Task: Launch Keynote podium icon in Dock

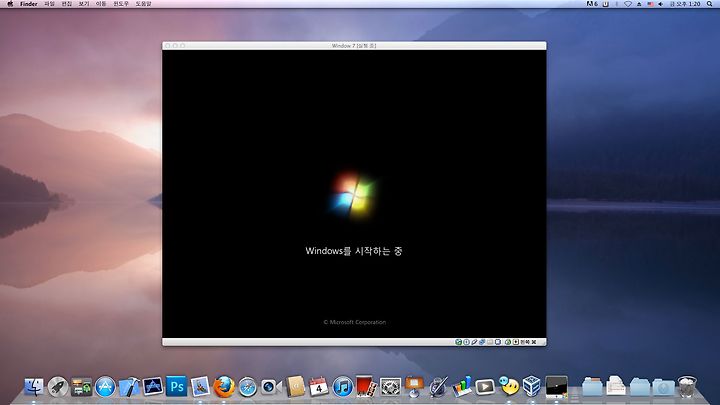Action: [x=414, y=387]
